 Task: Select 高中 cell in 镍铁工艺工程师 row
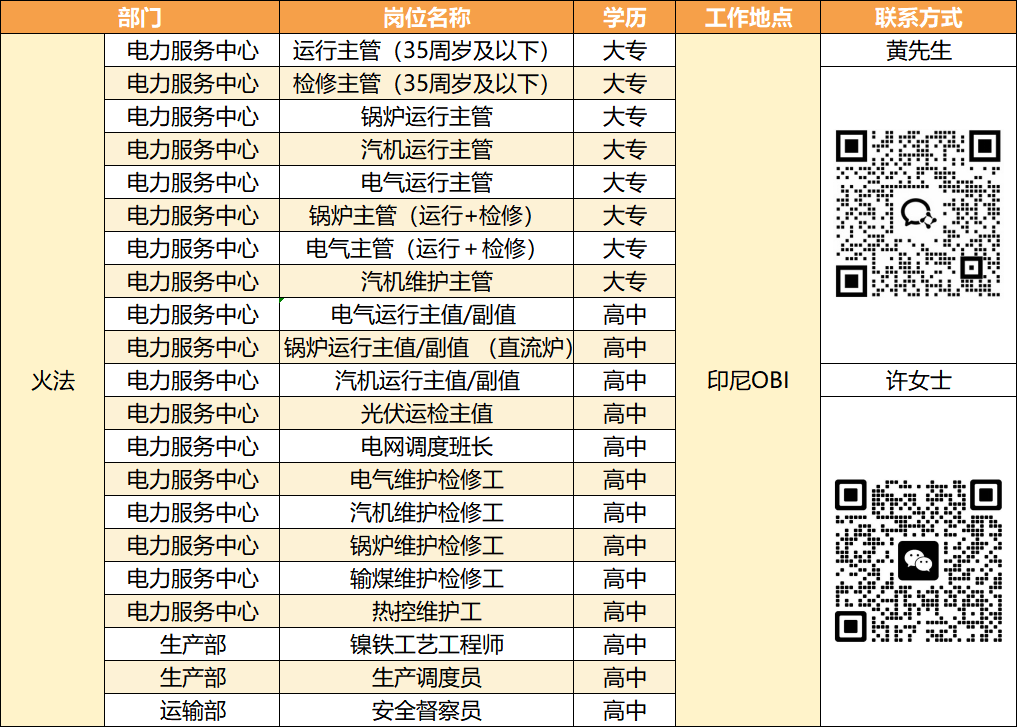click(x=625, y=644)
